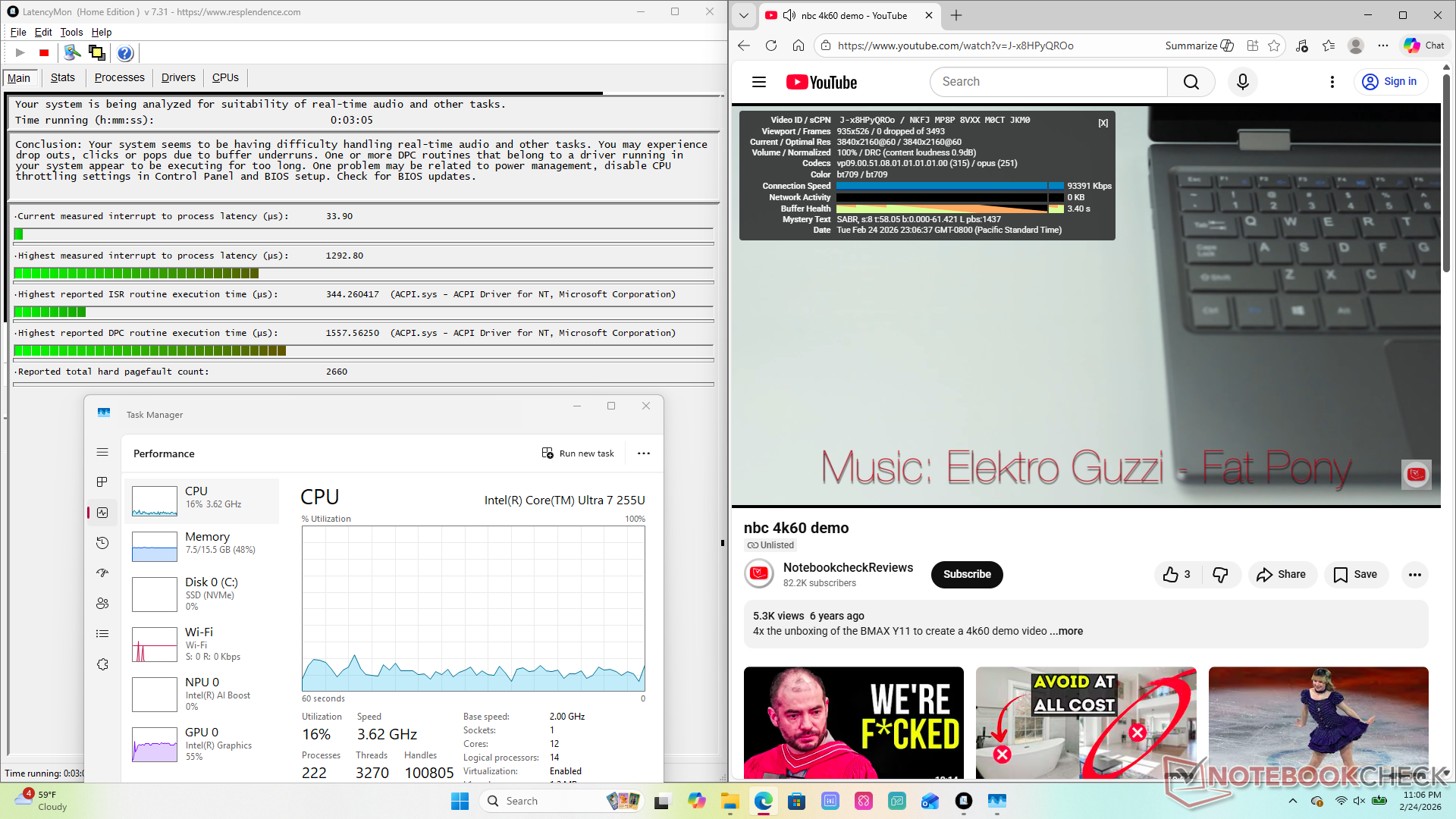The width and height of the screenshot is (1456, 819).
Task: Close the stats for nerds overlay
Action: point(1103,123)
